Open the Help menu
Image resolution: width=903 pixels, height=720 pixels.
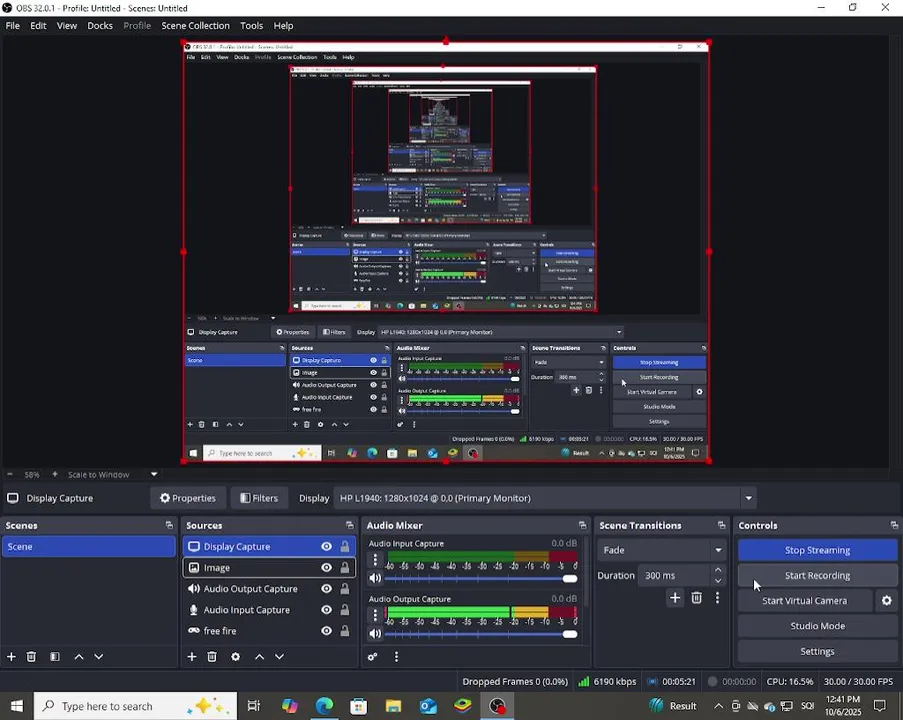pos(283,25)
